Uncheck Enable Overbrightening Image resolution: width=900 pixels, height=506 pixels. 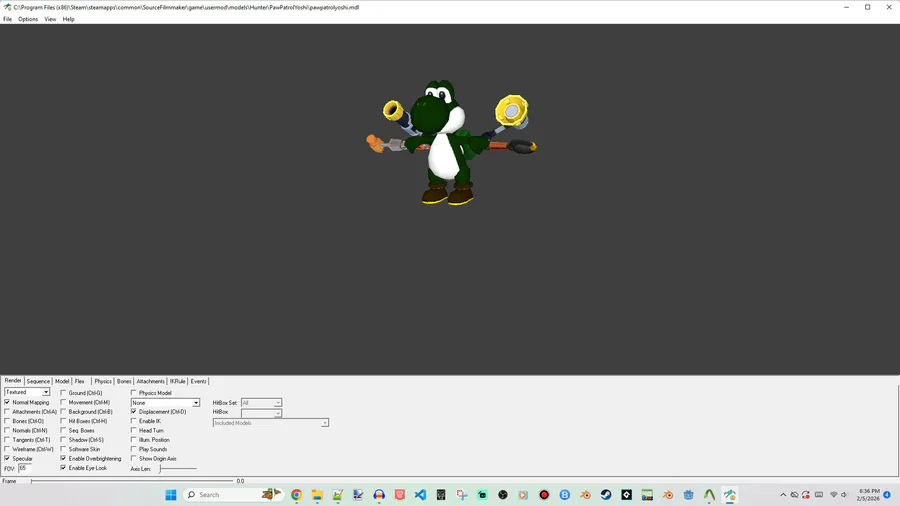(63, 459)
